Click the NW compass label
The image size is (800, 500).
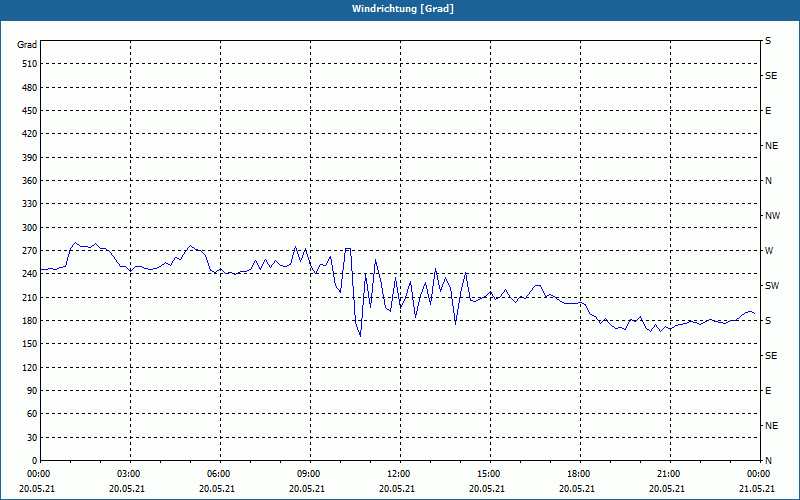[x=772, y=216]
